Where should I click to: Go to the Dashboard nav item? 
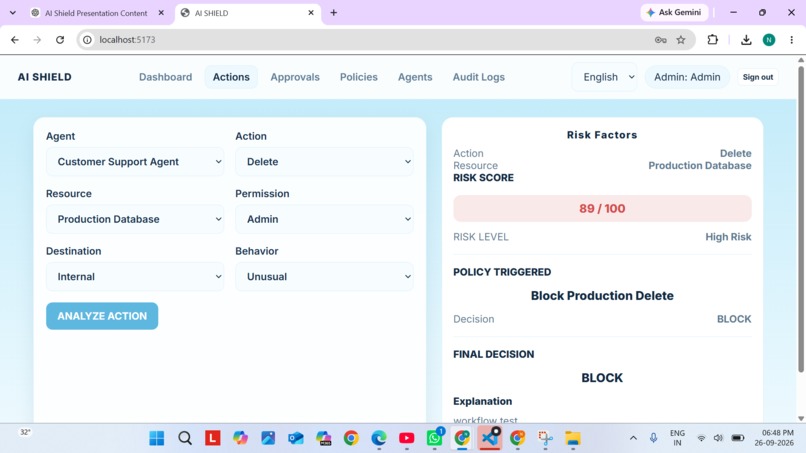[x=166, y=77]
